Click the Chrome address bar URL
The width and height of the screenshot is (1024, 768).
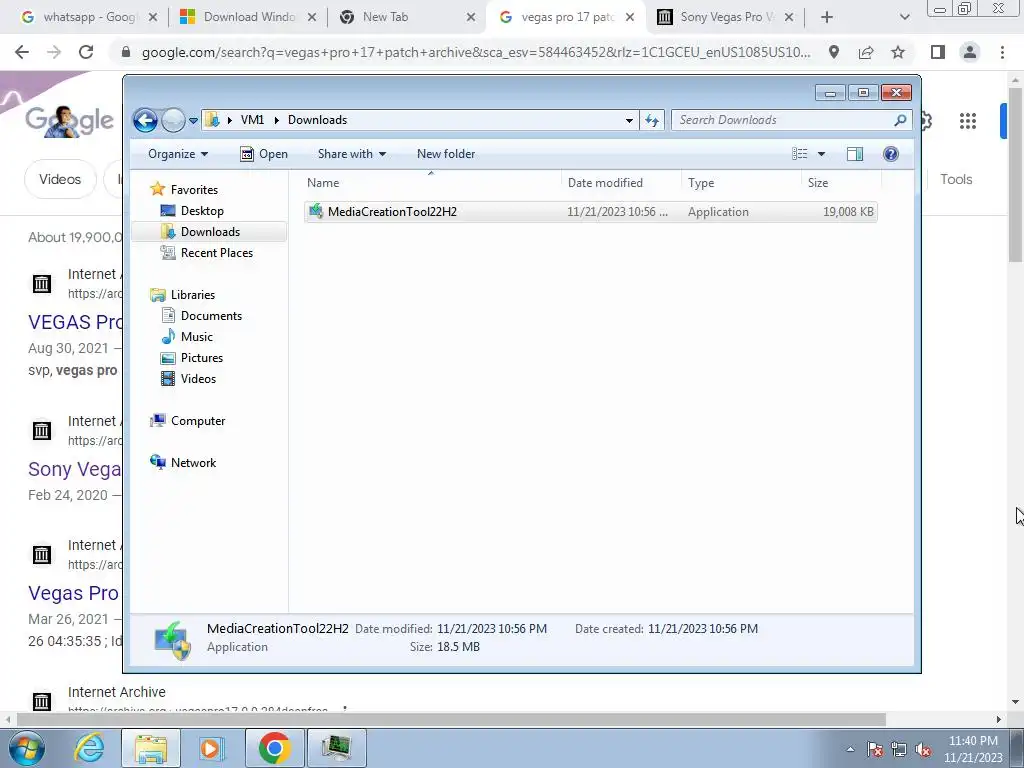tap(476, 52)
